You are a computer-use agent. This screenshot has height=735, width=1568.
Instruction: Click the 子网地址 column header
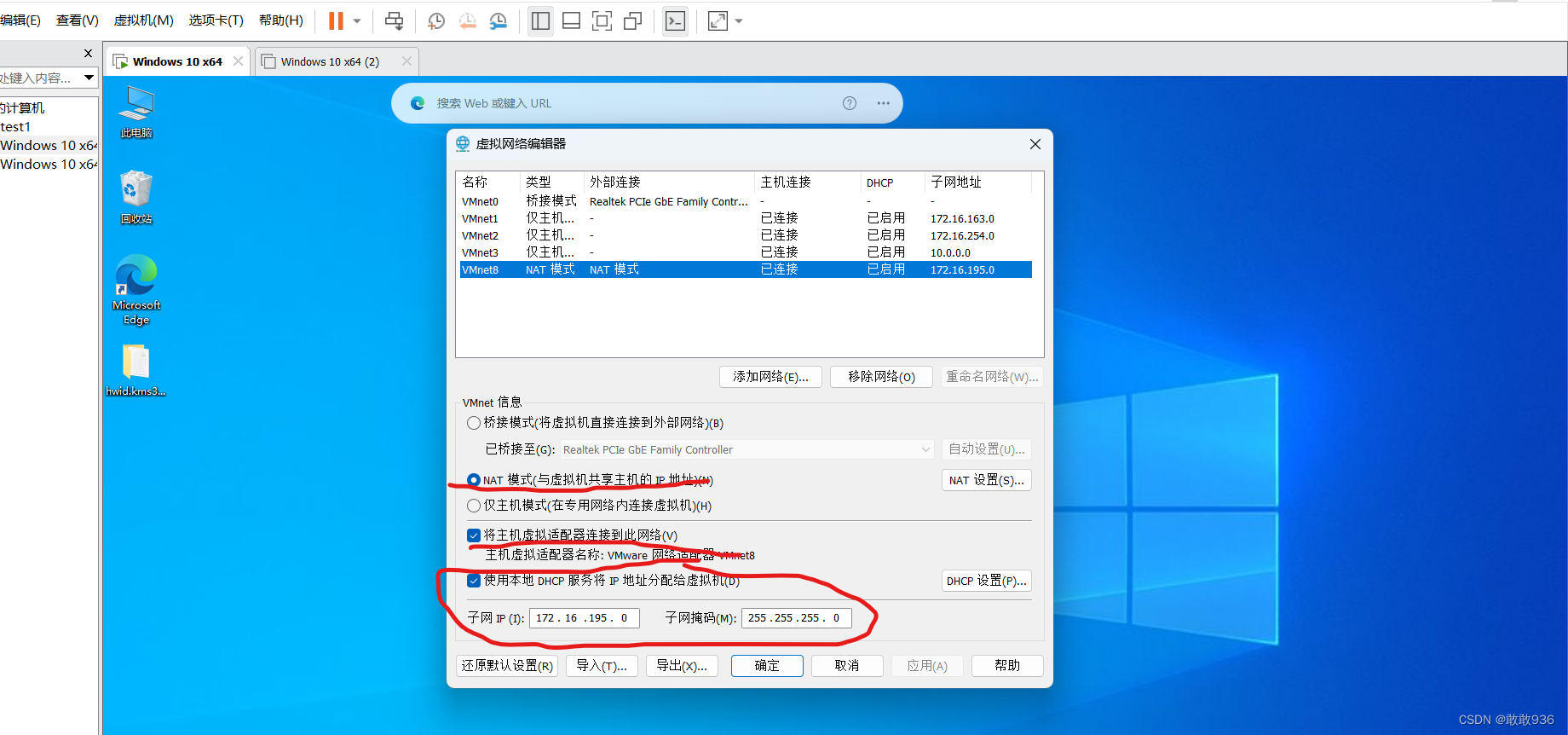pyautogui.click(x=977, y=182)
